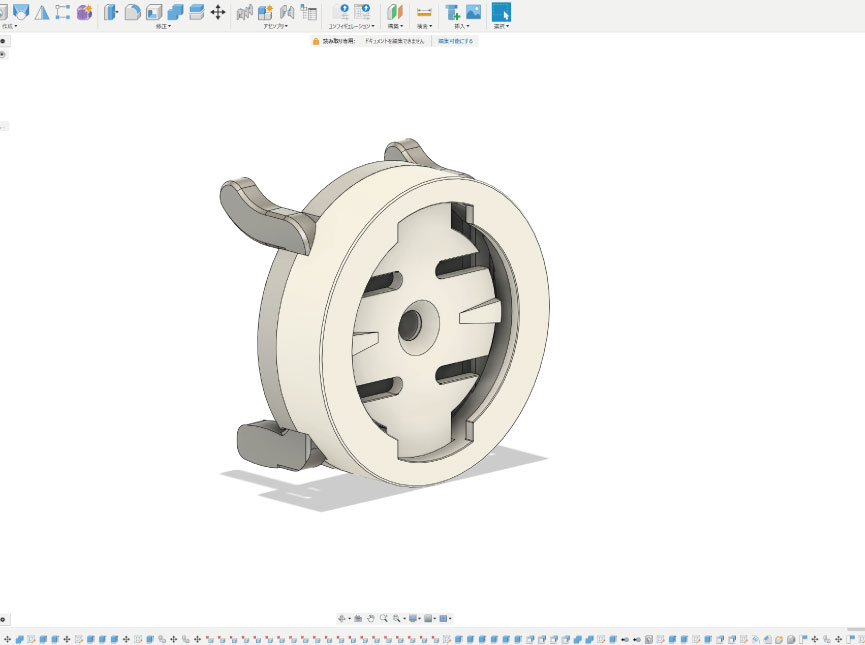Click the Insert image icon
This screenshot has width=865, height=645.
click(x=473, y=12)
